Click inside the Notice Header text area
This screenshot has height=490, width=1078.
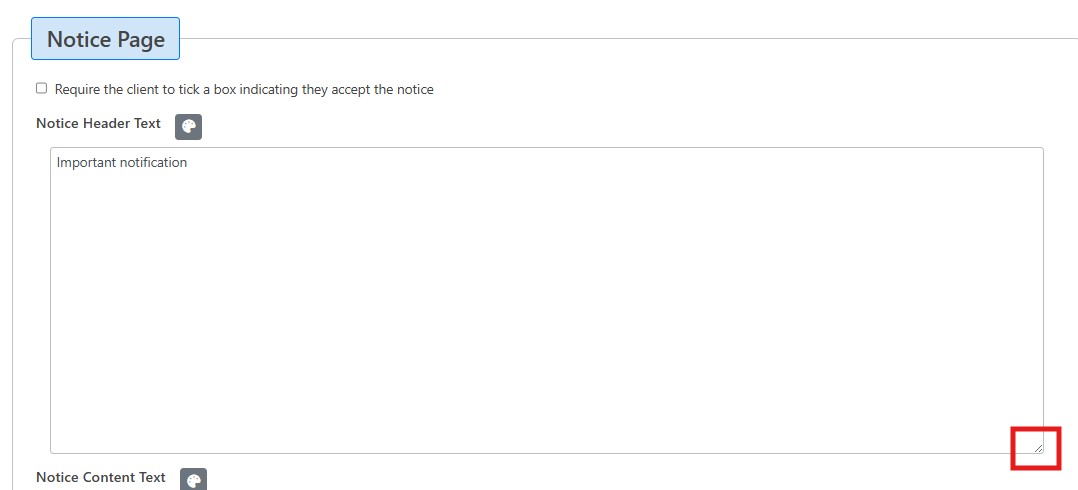[x=546, y=300]
